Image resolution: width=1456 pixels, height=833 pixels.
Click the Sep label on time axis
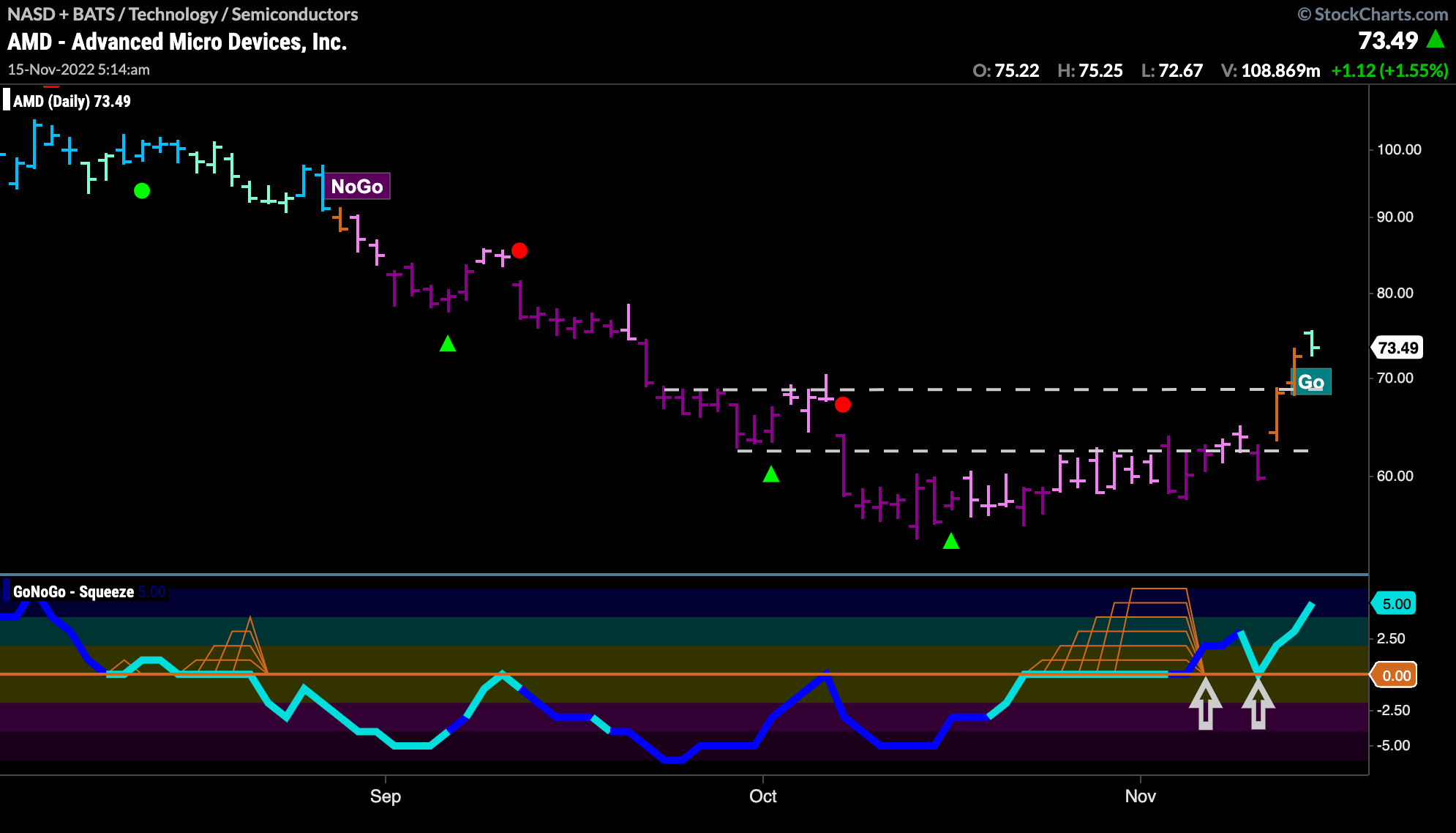click(386, 796)
